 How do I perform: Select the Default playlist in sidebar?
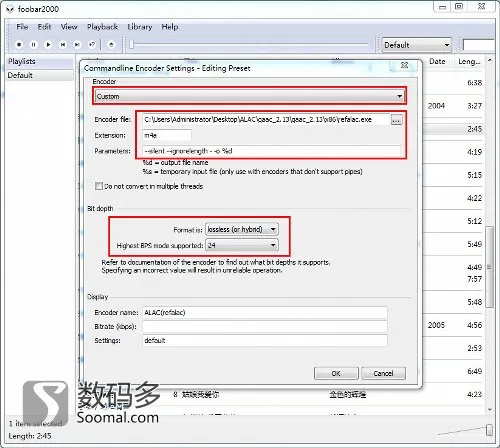(x=39, y=75)
